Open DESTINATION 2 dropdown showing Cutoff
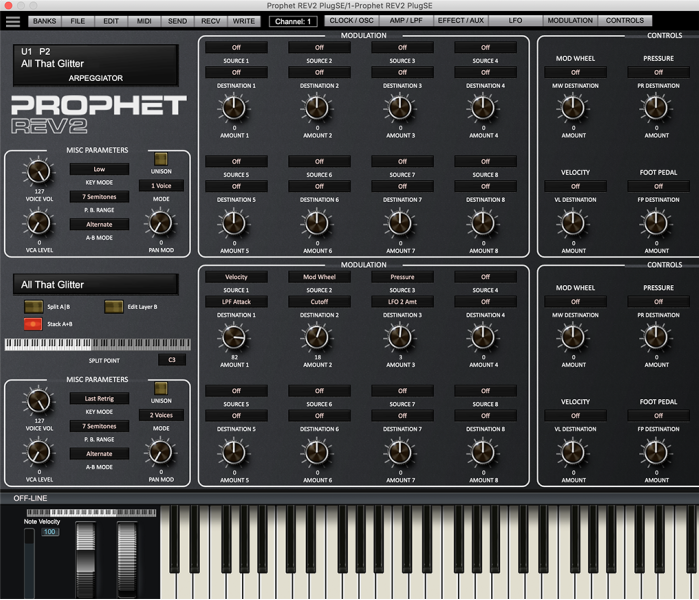Screen dimensions: 699x600 click(319, 302)
